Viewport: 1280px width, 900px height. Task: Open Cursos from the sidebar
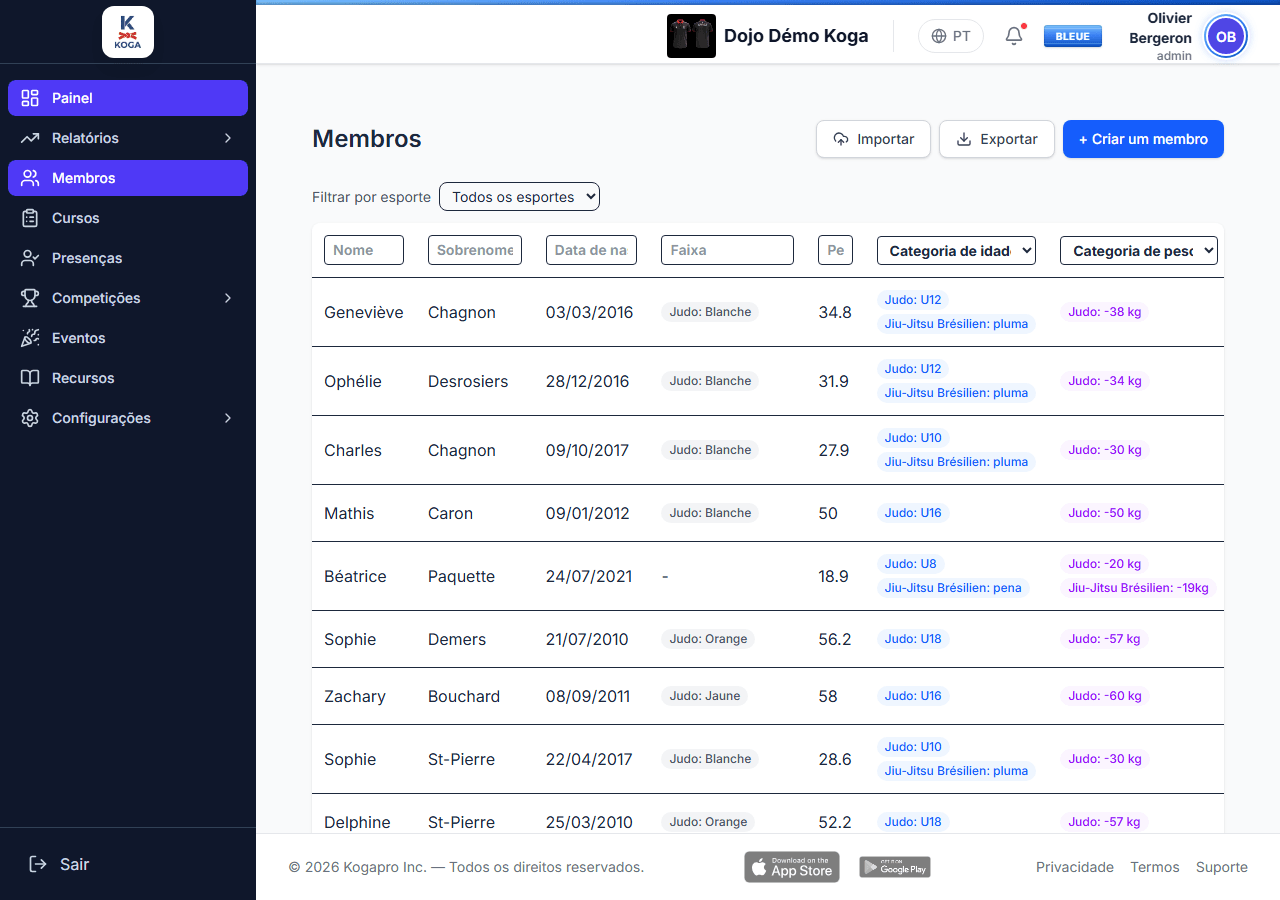128,218
